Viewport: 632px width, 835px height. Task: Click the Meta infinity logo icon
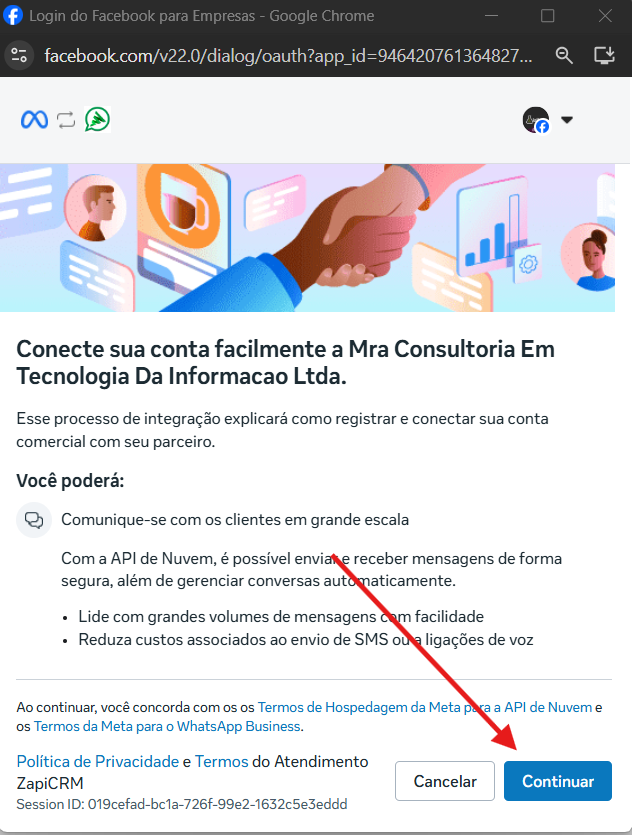pos(35,120)
